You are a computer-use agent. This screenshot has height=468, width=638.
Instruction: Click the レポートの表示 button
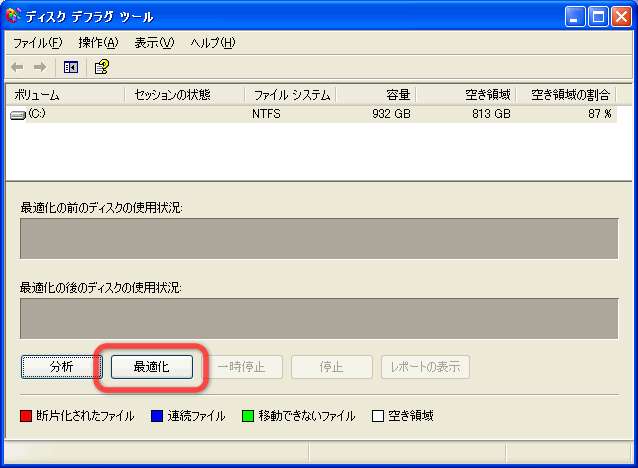pos(425,367)
